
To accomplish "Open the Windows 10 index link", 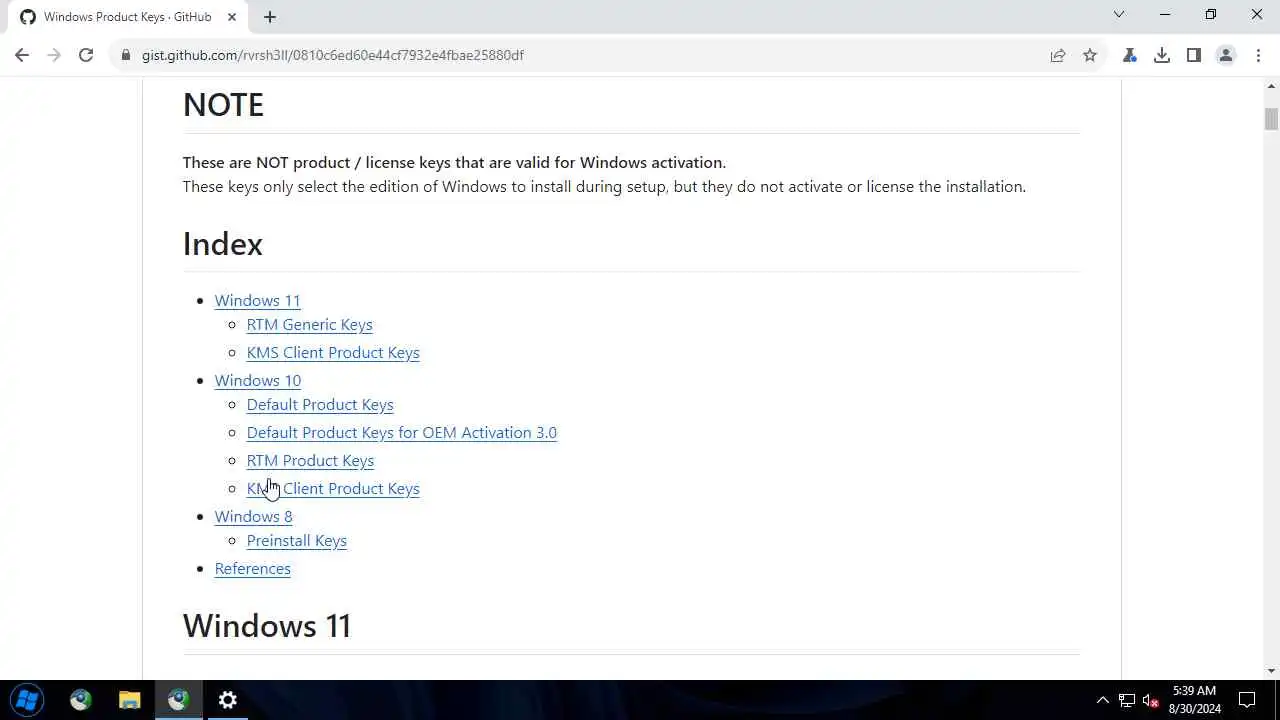I will click(x=257, y=381).
